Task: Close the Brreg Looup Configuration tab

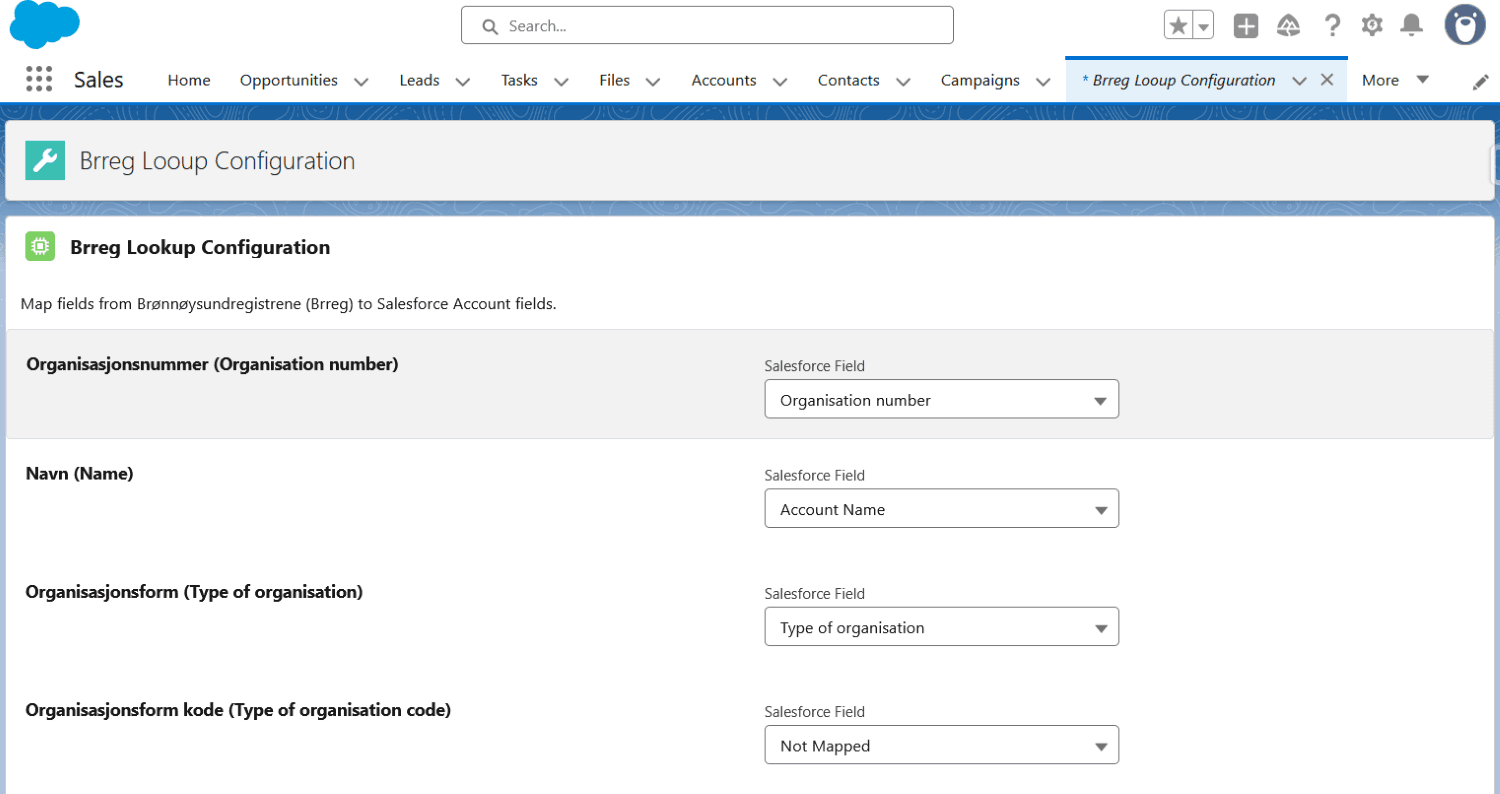Action: 1327,80
